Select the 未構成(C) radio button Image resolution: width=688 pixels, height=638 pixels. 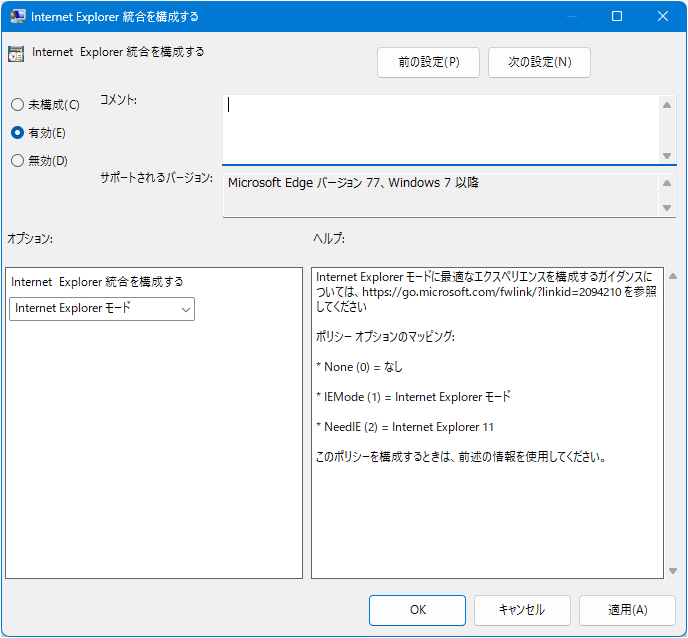click(x=17, y=105)
